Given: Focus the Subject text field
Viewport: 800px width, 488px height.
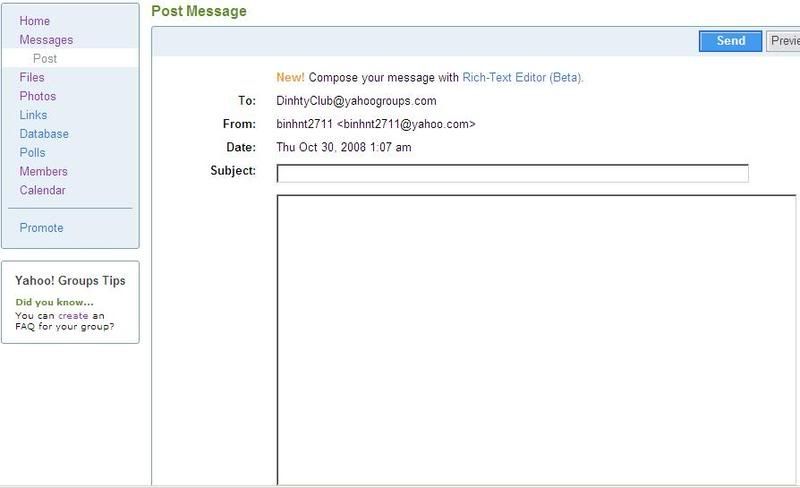Looking at the screenshot, I should pos(512,173).
